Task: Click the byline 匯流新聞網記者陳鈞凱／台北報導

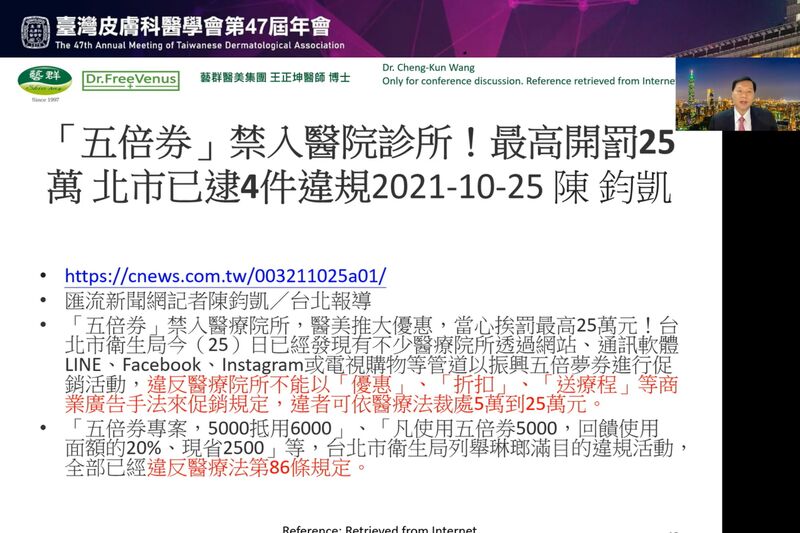Action: tap(218, 301)
